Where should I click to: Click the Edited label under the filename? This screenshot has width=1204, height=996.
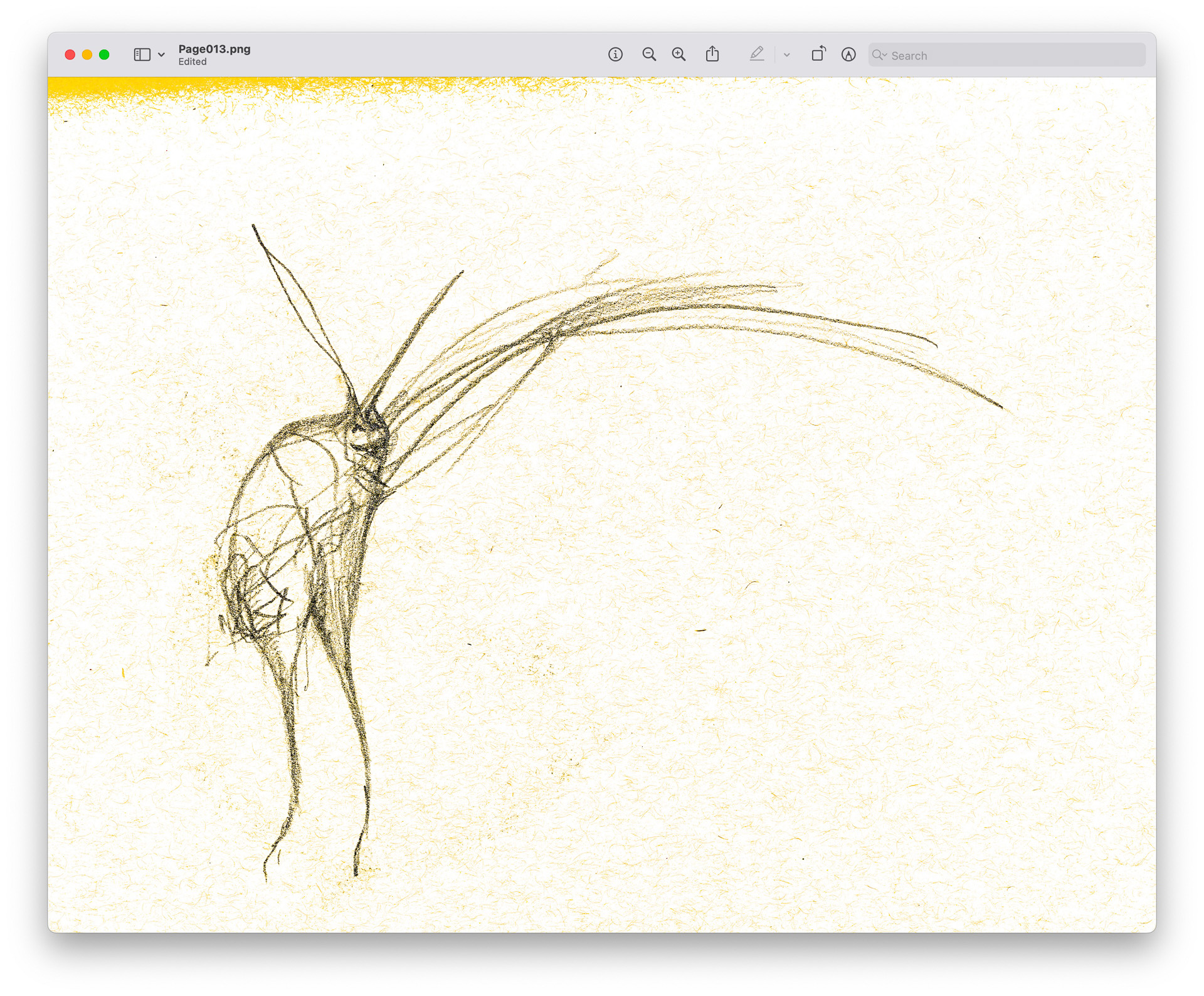[x=193, y=61]
